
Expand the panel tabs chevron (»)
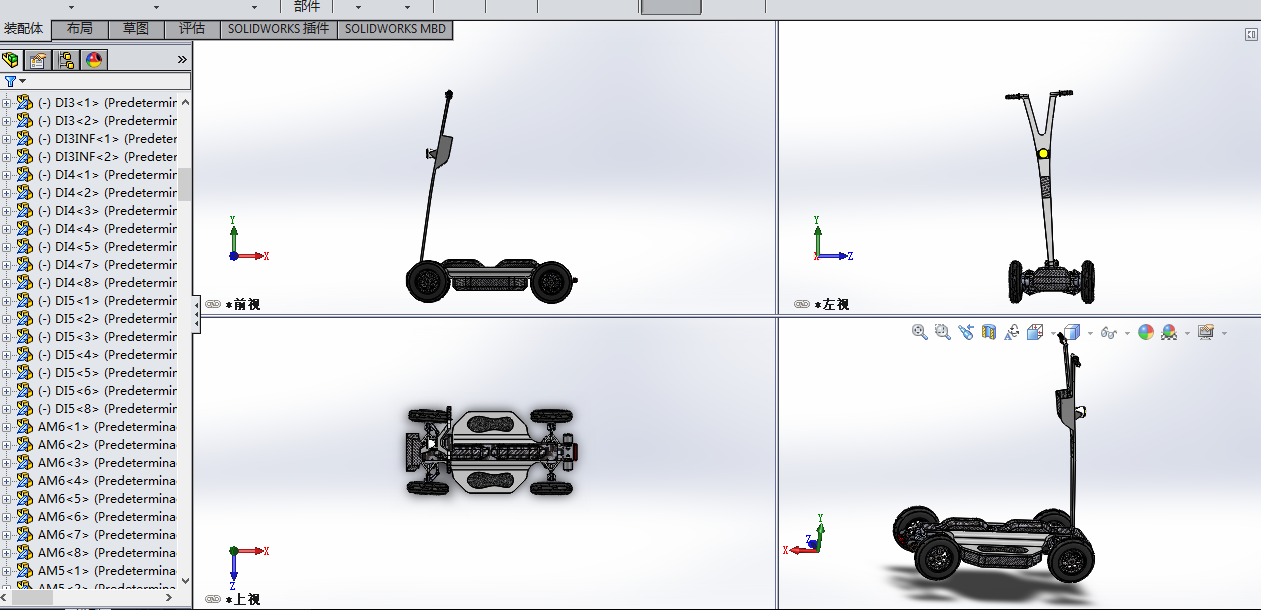(x=182, y=60)
